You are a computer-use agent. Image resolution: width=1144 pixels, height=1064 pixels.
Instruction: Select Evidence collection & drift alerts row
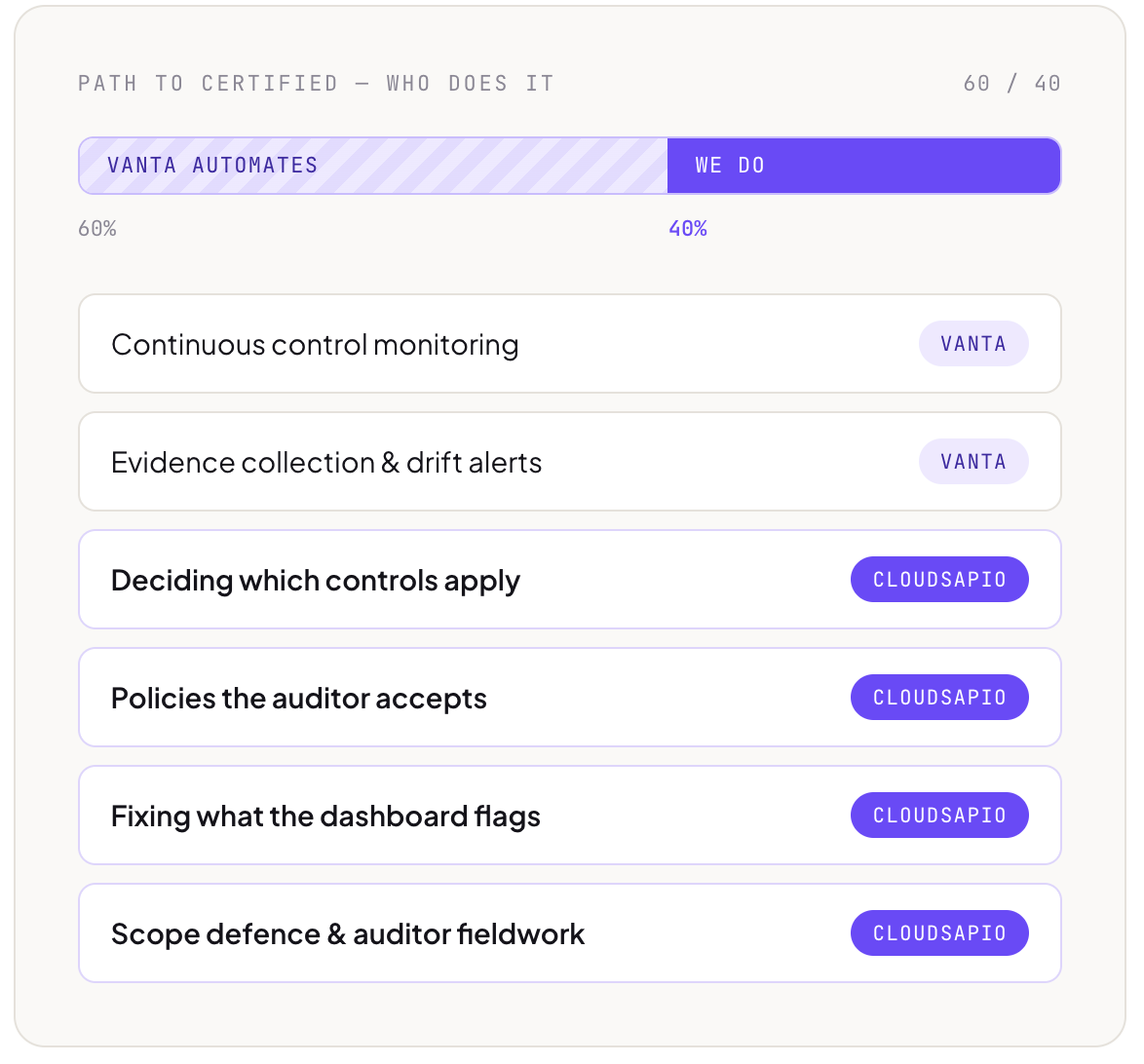(x=570, y=462)
